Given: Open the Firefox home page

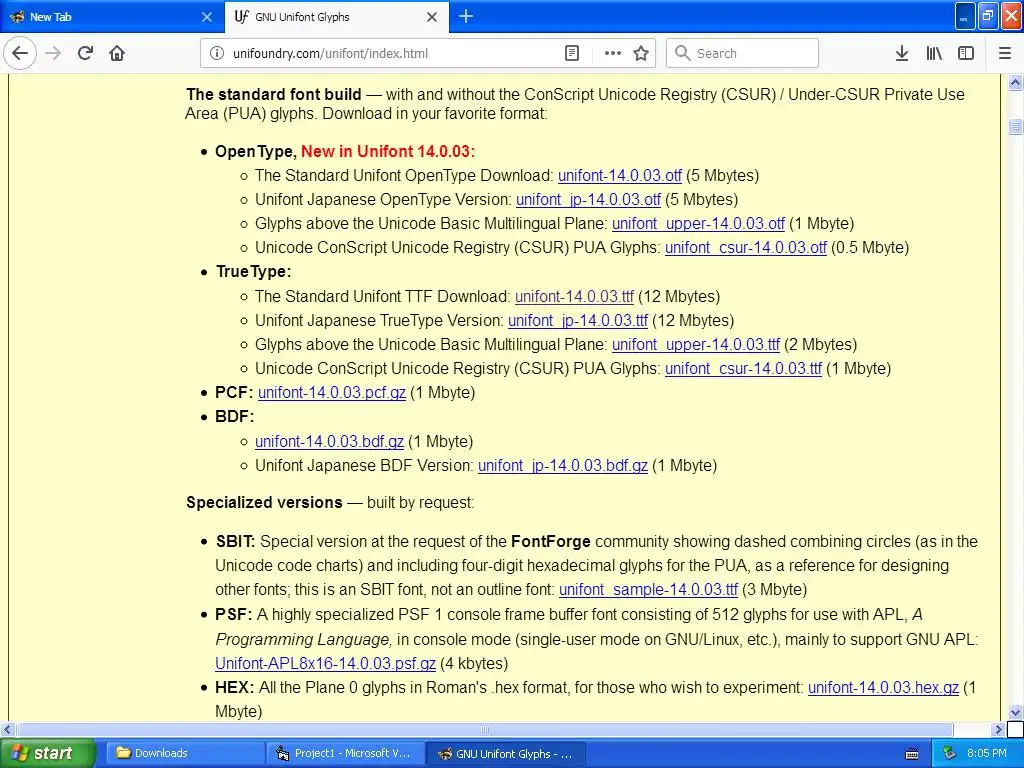Looking at the screenshot, I should point(117,53).
